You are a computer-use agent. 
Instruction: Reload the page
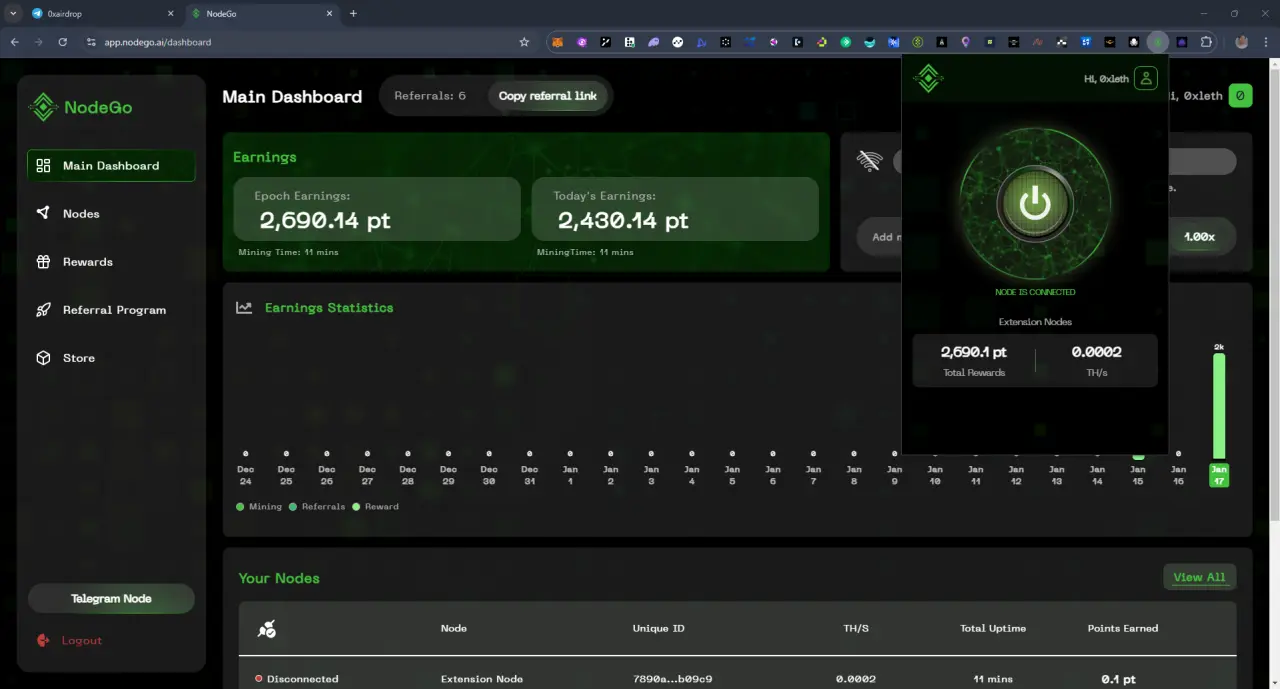[x=62, y=42]
